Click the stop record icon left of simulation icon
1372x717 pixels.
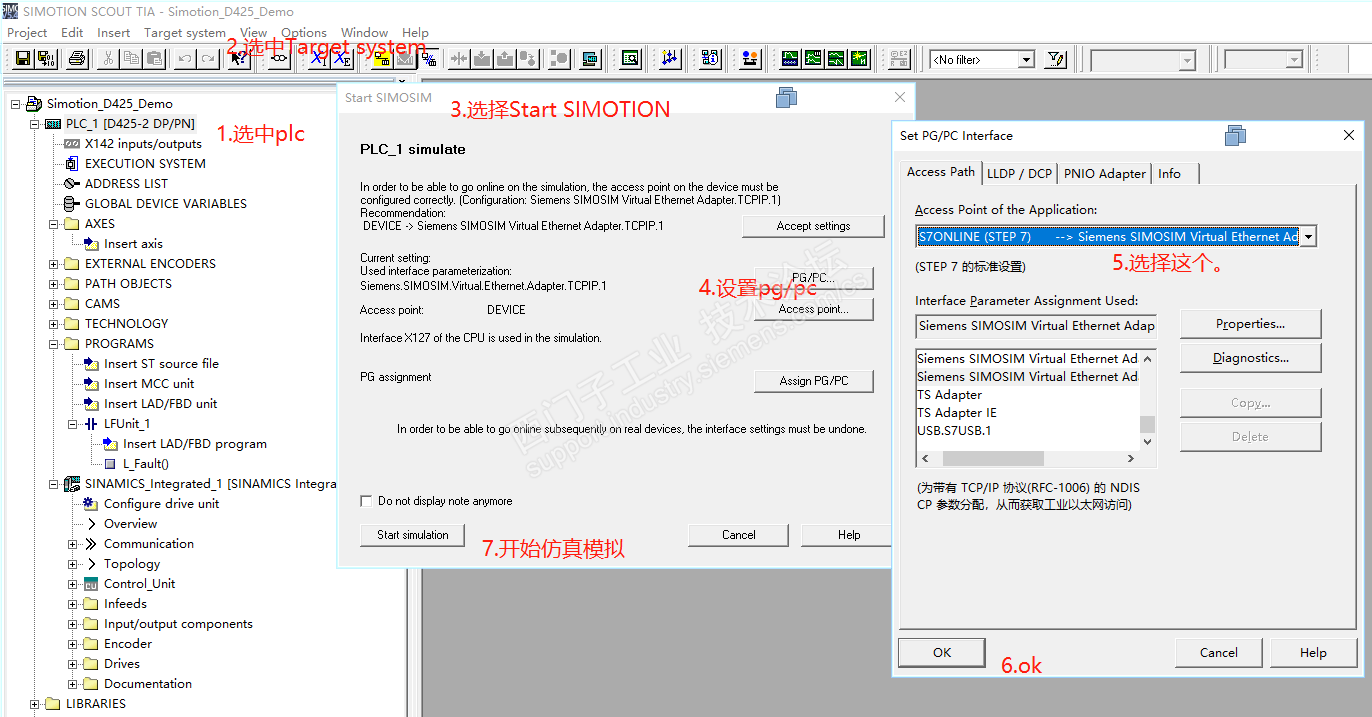click(560, 59)
